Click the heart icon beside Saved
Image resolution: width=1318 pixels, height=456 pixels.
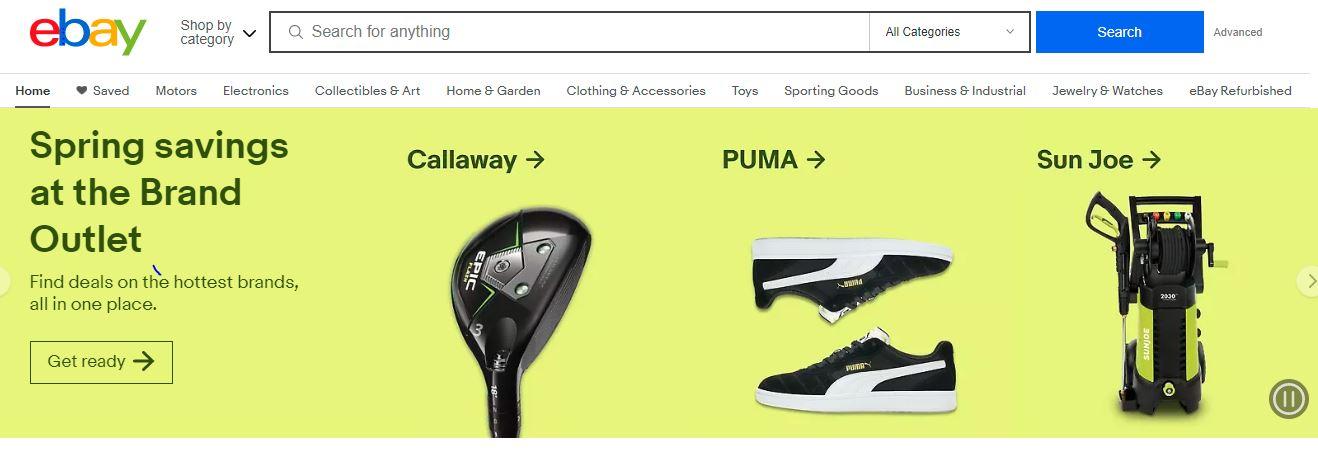(82, 90)
